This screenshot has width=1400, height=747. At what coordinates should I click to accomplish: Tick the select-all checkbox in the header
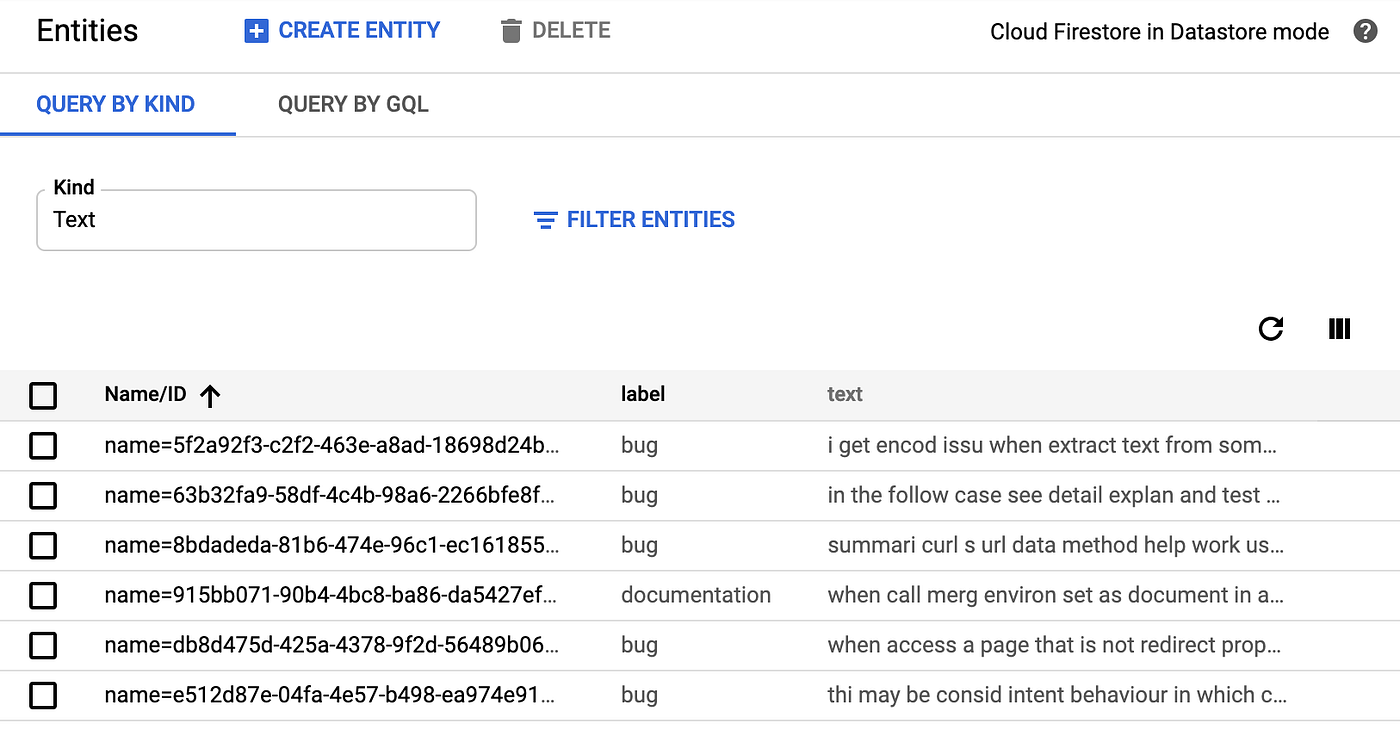43,396
